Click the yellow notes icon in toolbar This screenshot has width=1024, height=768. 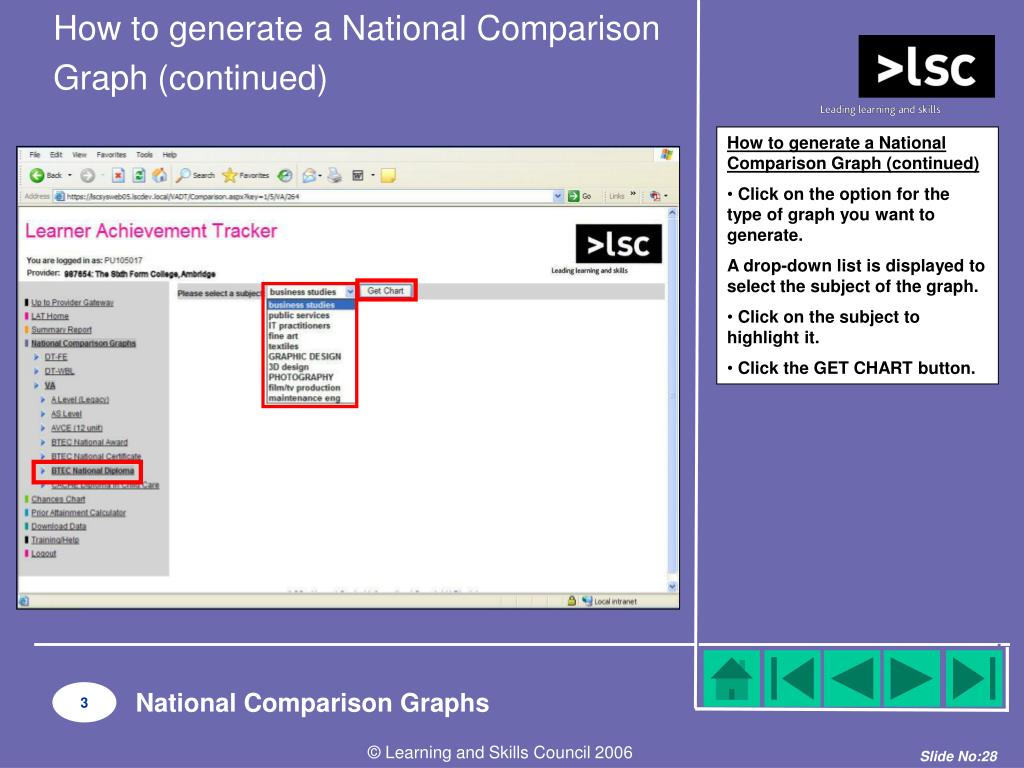(x=388, y=175)
